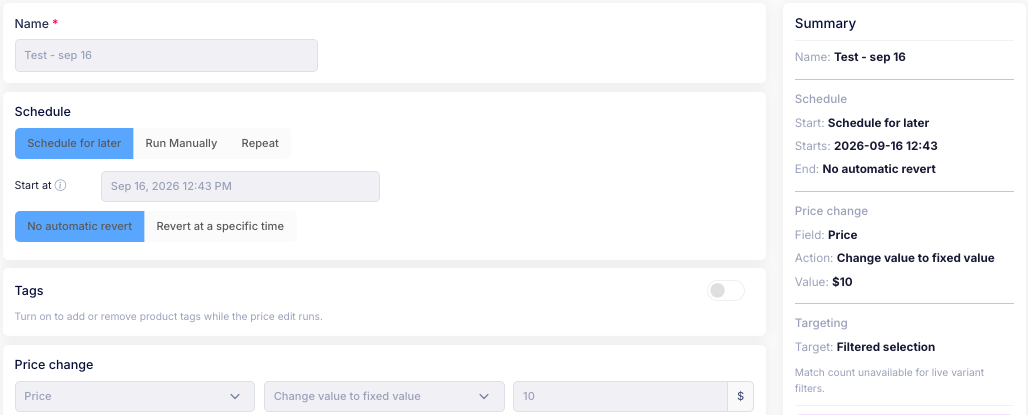Click the chevron in the Change value dropdown
The width and height of the screenshot is (1028, 415).
coord(484,397)
